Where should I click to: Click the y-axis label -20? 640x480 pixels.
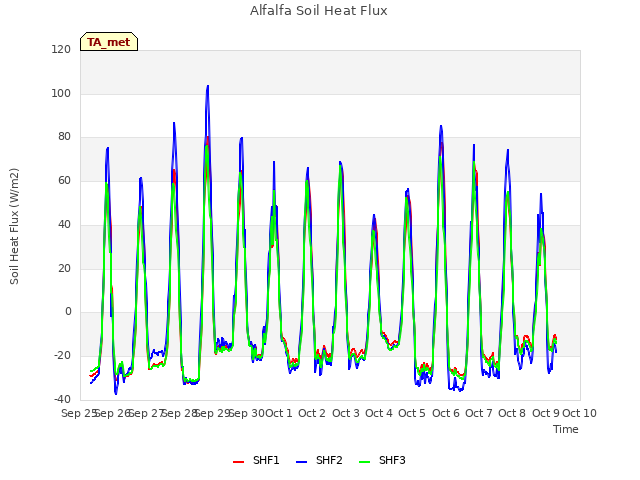point(62,356)
